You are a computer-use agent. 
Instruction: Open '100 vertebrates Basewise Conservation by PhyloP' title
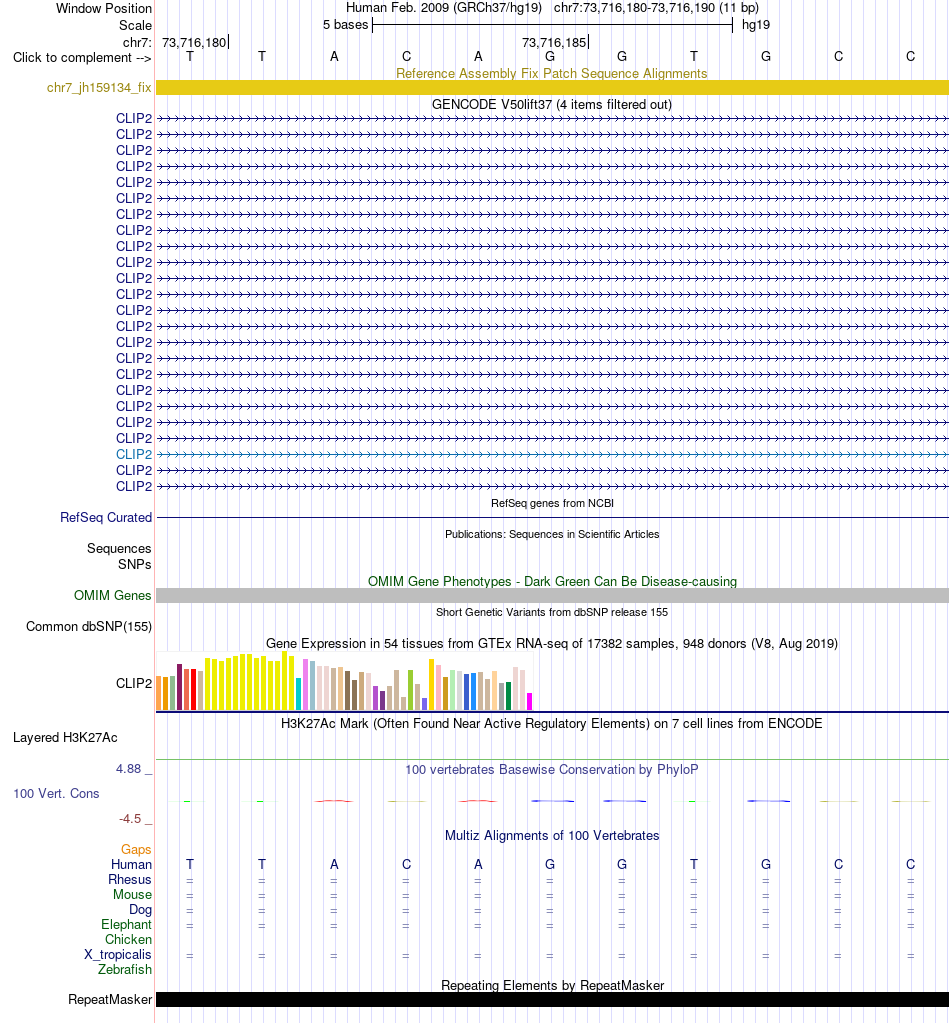(552, 769)
